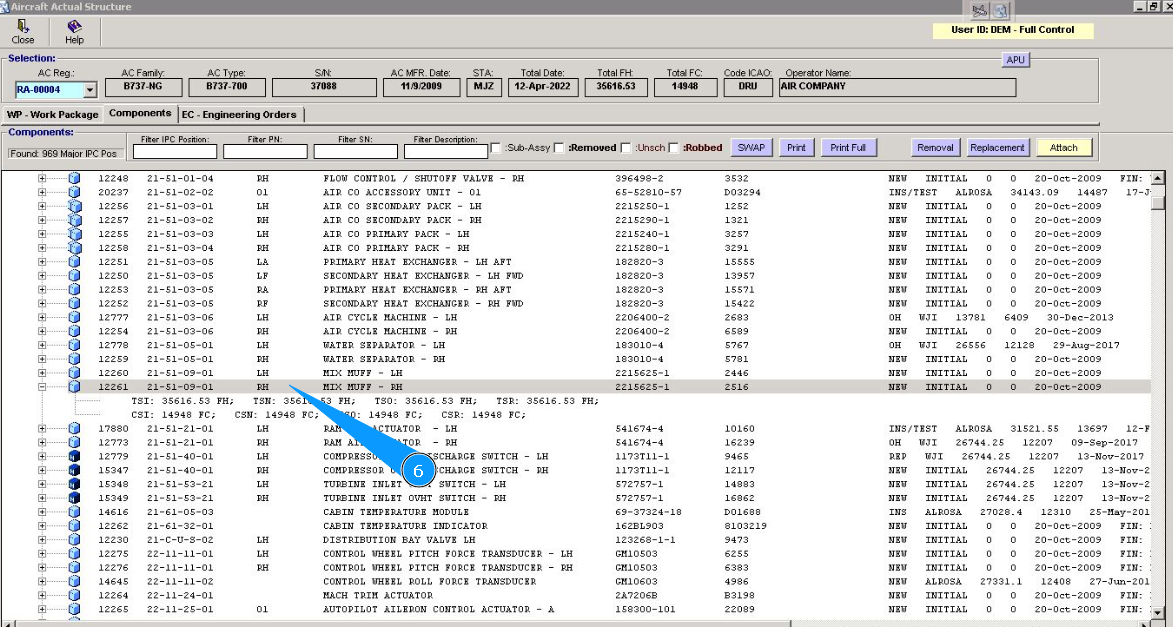The image size is (1173, 633).
Task: Select cube icon for row 17880
Action: (74, 429)
